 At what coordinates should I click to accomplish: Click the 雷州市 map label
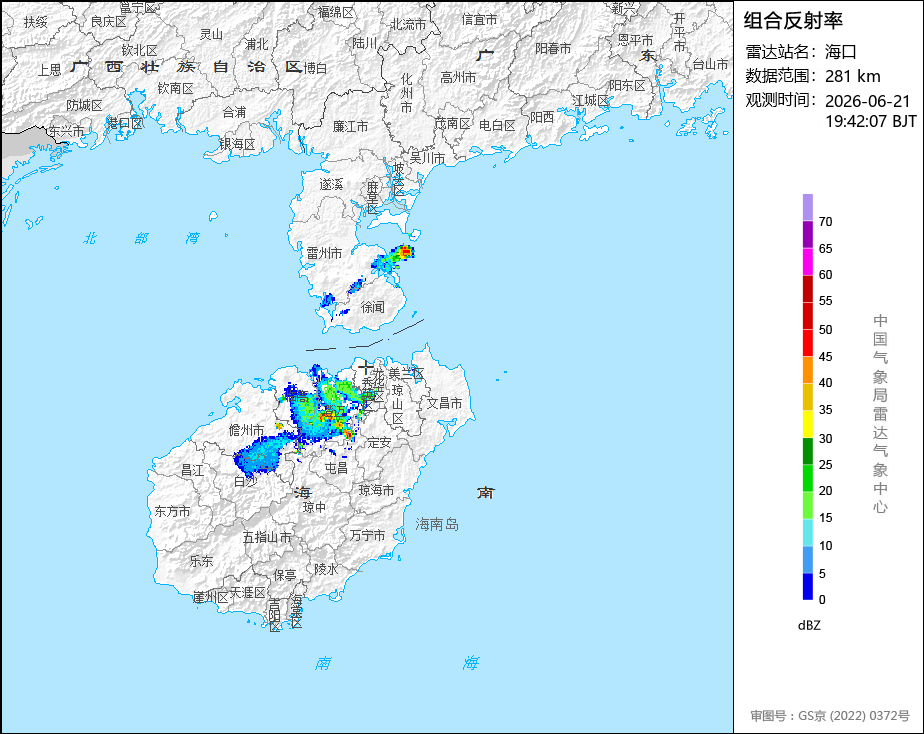(324, 253)
